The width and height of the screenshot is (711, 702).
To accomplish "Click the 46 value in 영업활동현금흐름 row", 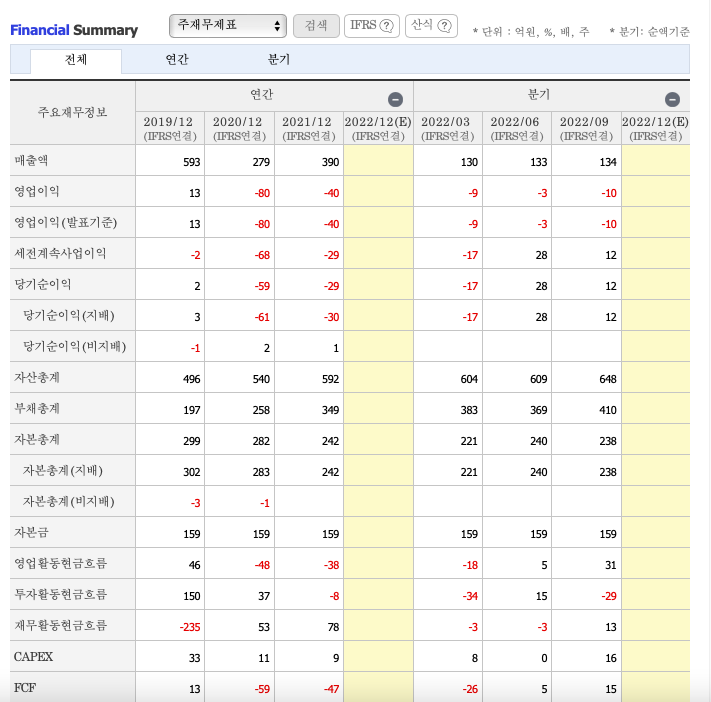I will [195, 565].
